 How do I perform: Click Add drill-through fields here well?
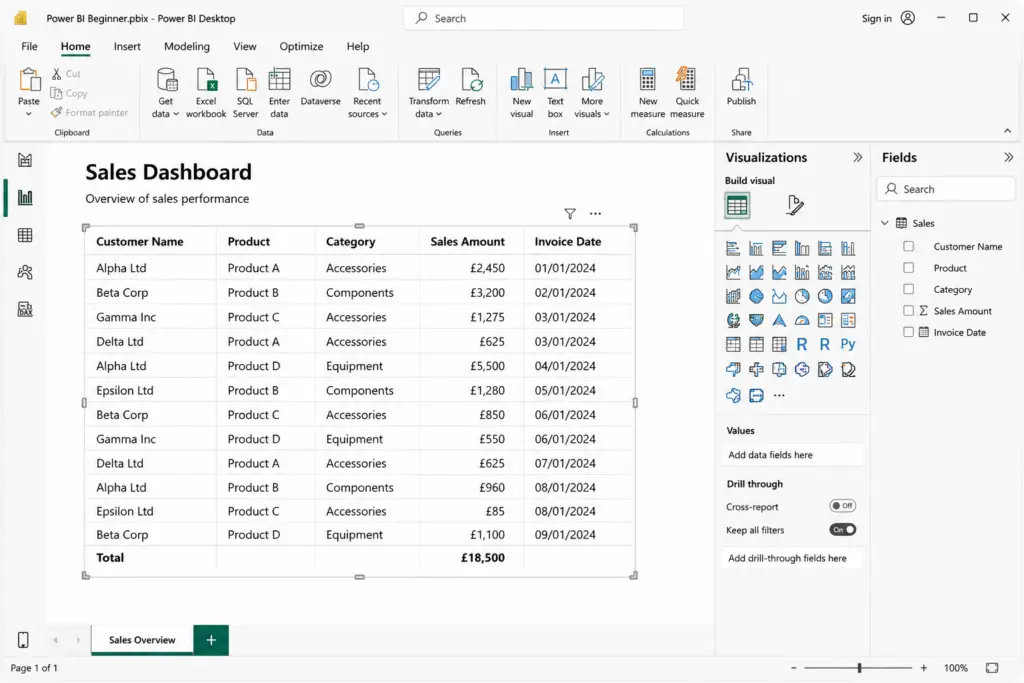click(794, 558)
